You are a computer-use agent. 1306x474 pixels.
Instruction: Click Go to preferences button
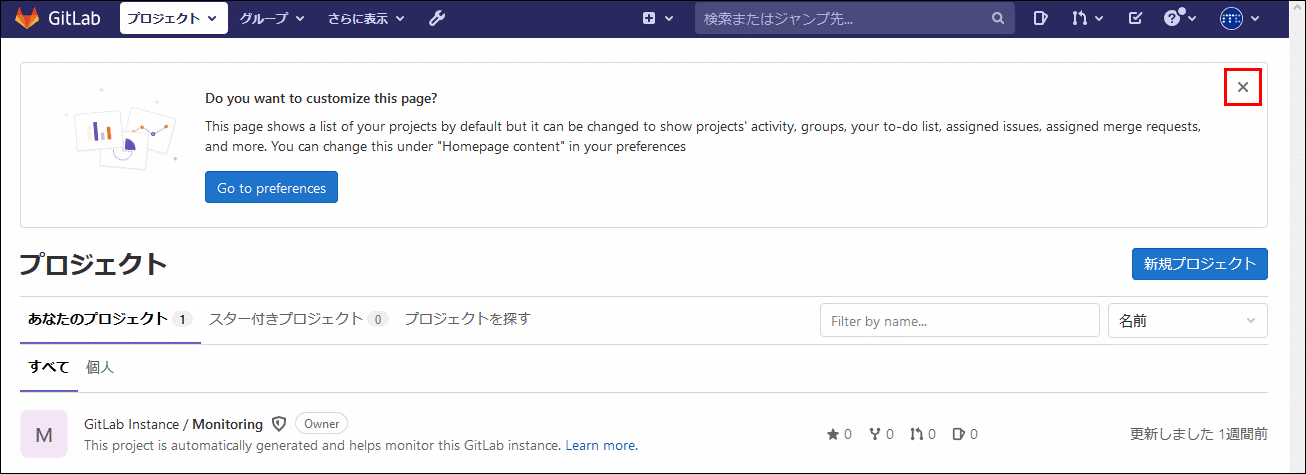(x=271, y=187)
